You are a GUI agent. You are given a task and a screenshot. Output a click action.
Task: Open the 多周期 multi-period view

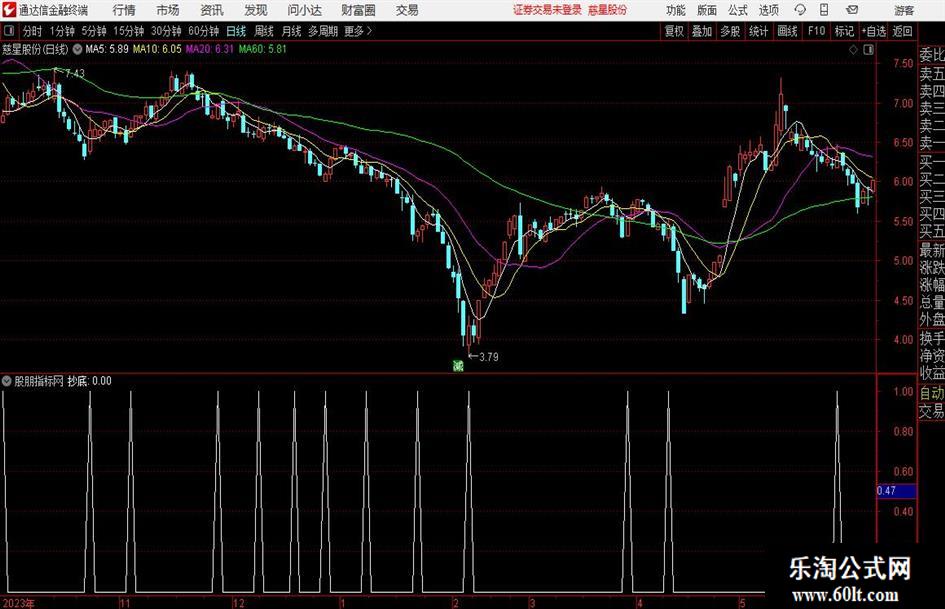(322, 31)
